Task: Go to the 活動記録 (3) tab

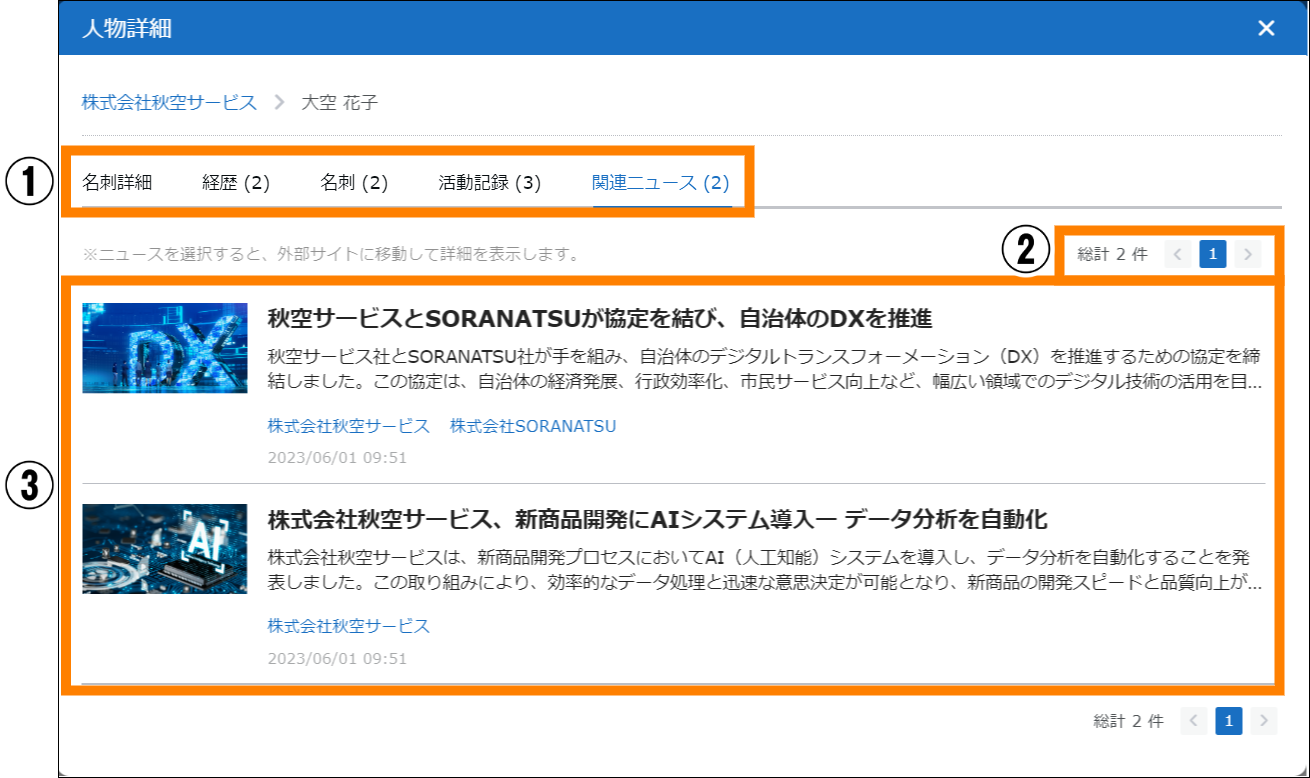Action: (489, 183)
